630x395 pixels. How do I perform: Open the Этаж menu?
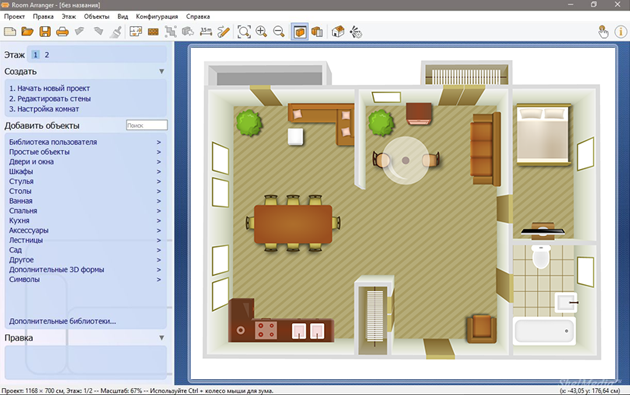(x=69, y=16)
